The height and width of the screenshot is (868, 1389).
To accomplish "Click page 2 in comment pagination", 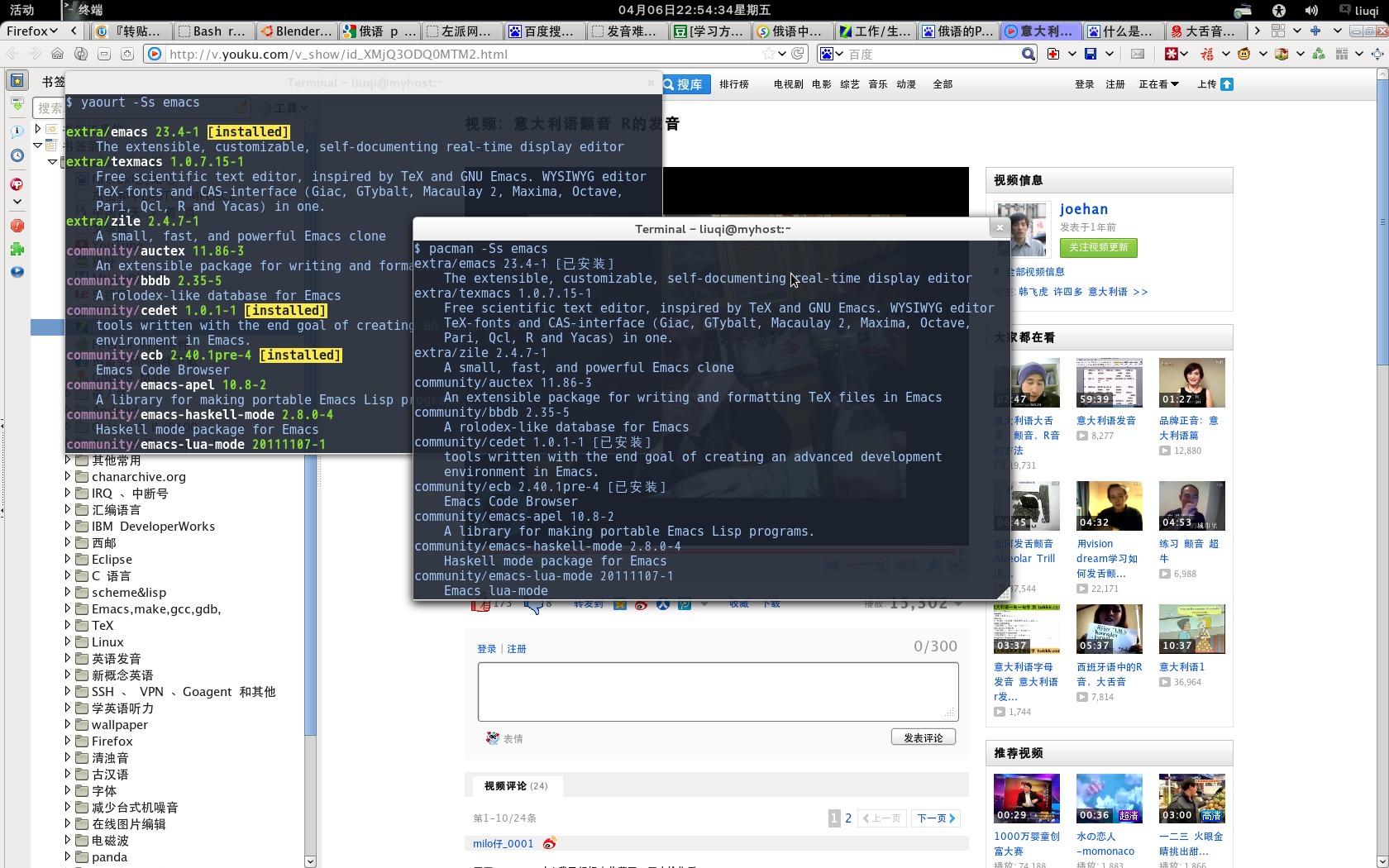I will coord(848,818).
